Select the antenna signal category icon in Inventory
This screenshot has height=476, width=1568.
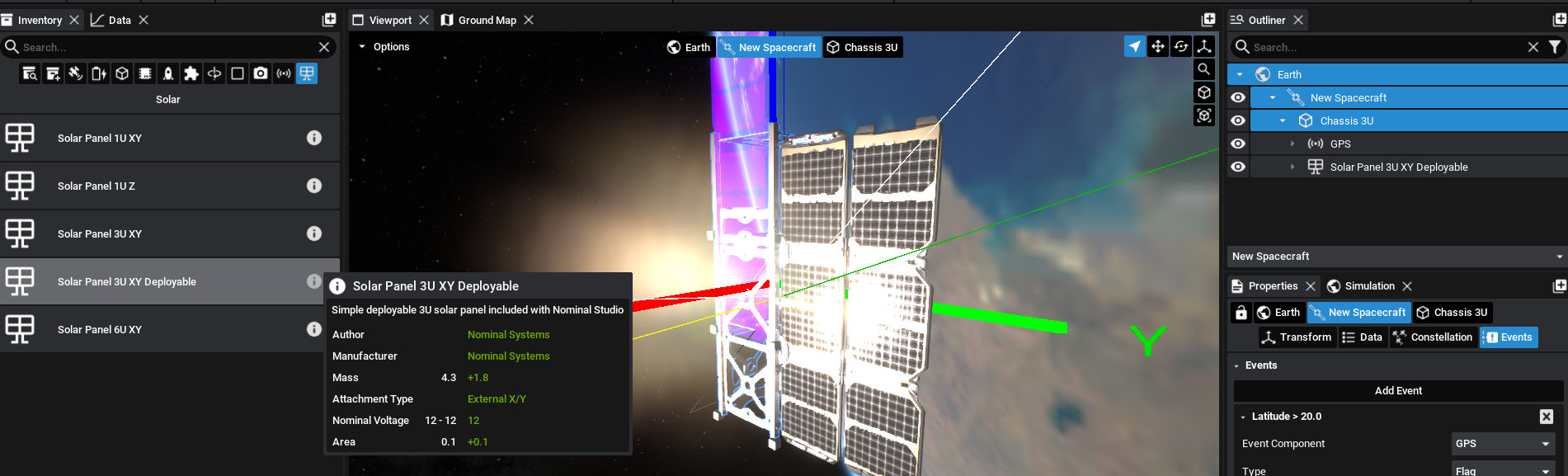pyautogui.click(x=284, y=73)
